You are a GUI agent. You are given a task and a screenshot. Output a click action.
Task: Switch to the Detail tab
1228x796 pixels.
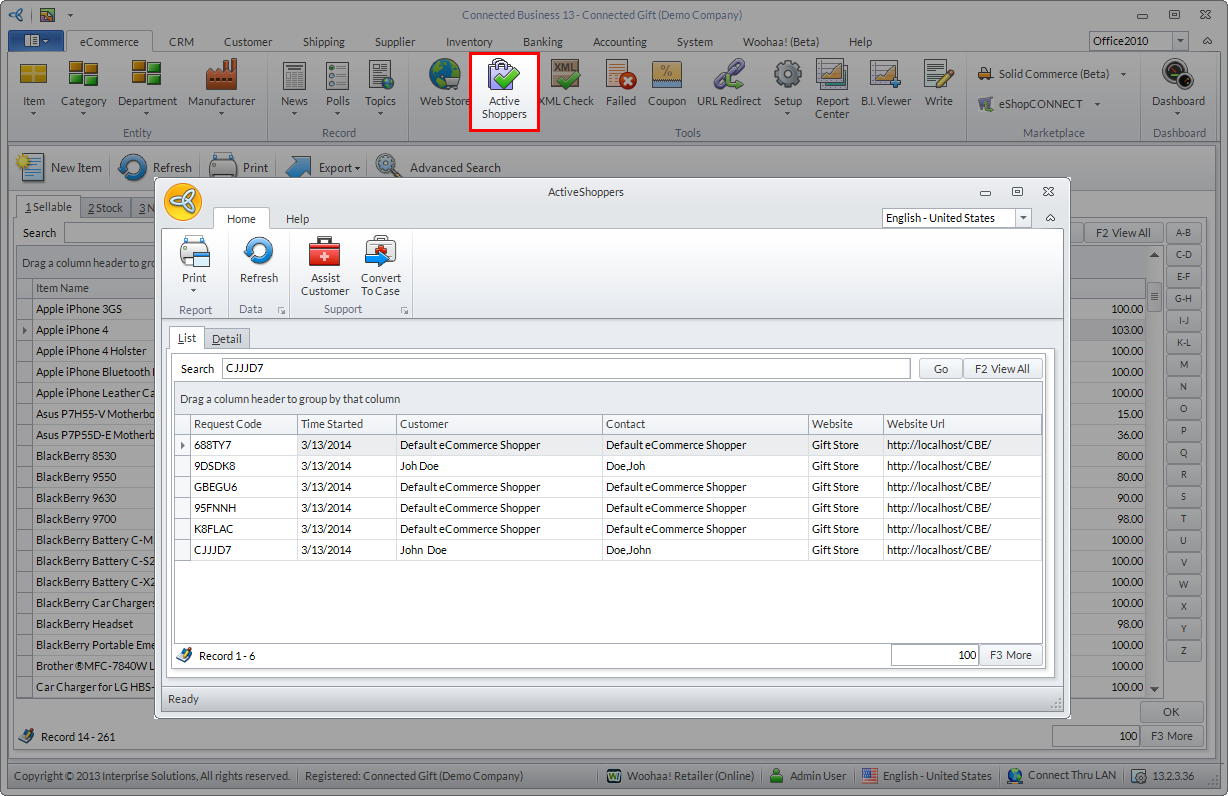coord(227,339)
